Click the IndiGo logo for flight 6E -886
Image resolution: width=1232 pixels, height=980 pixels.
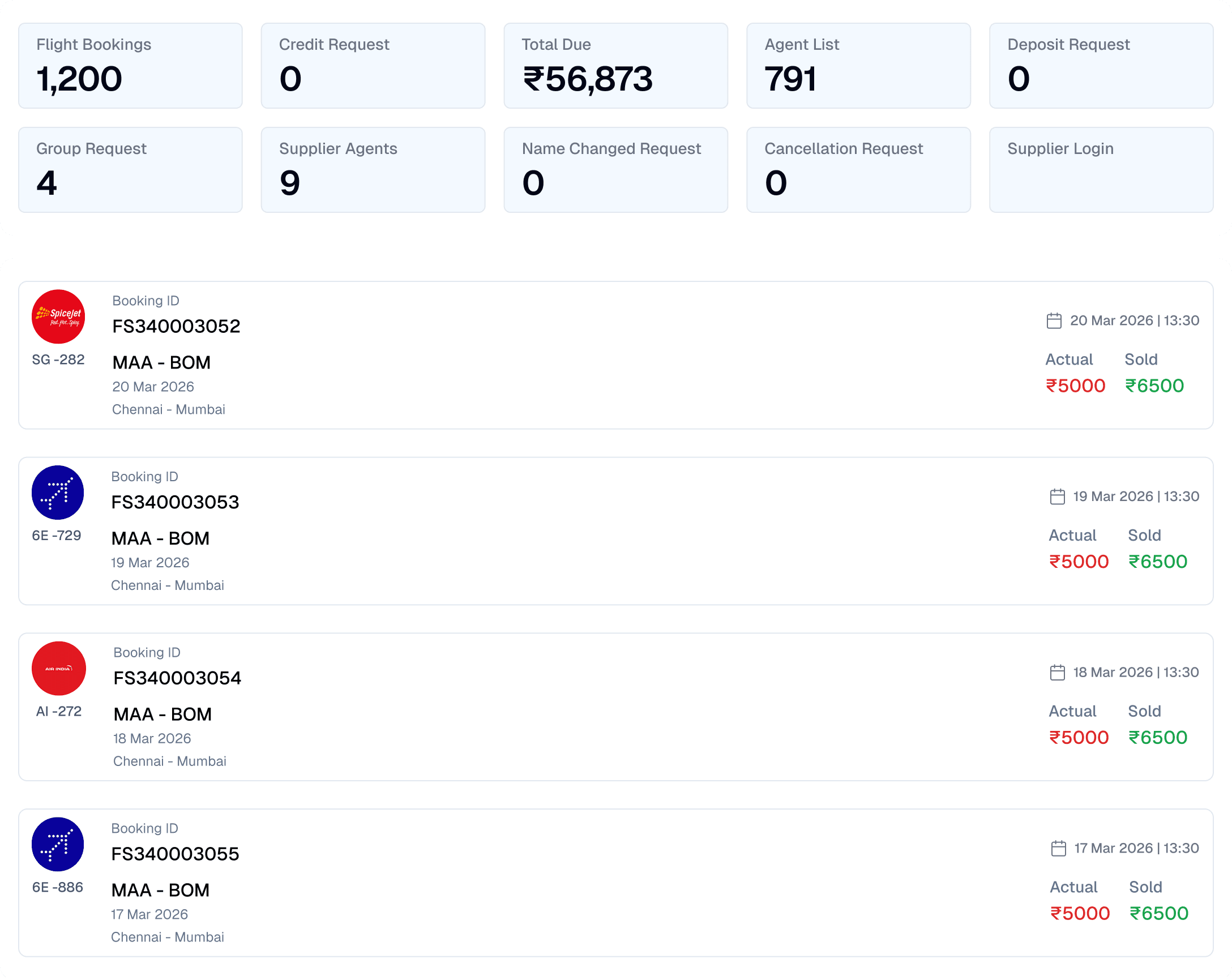[58, 845]
